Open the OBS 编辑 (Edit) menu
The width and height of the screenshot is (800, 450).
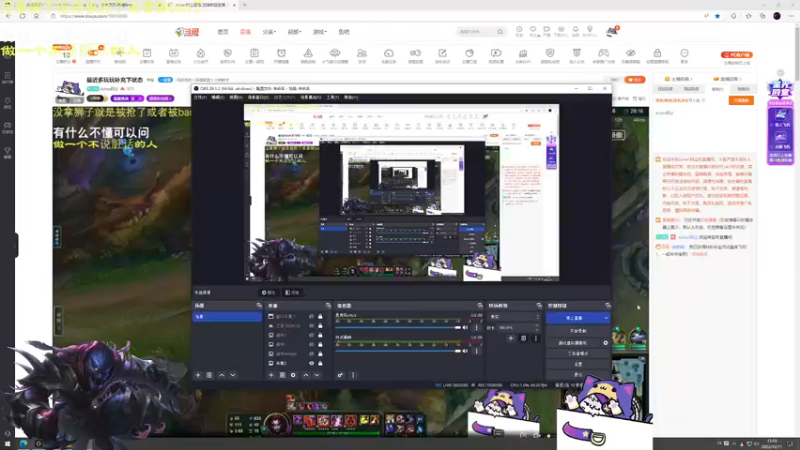(x=218, y=97)
